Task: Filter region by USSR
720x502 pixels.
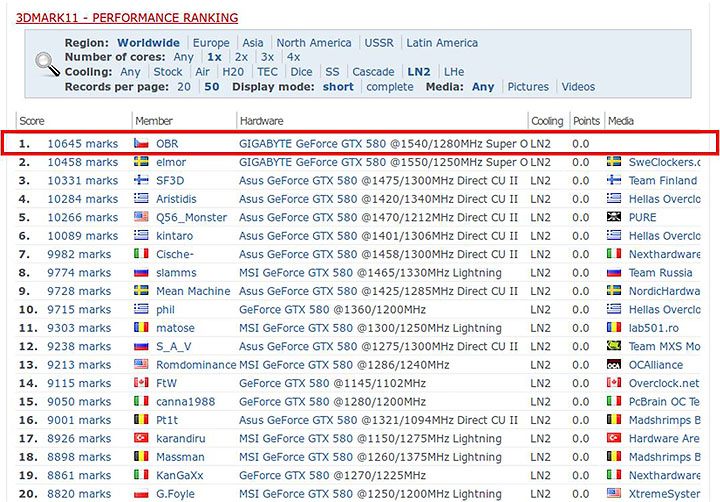Action: point(379,43)
